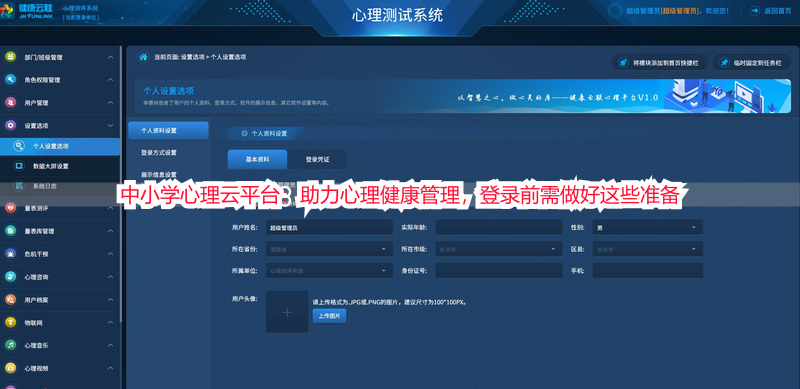Screen dimensions: 800x389
Task: Click the sidebar vertical scrollbar
Action: (121, 184)
